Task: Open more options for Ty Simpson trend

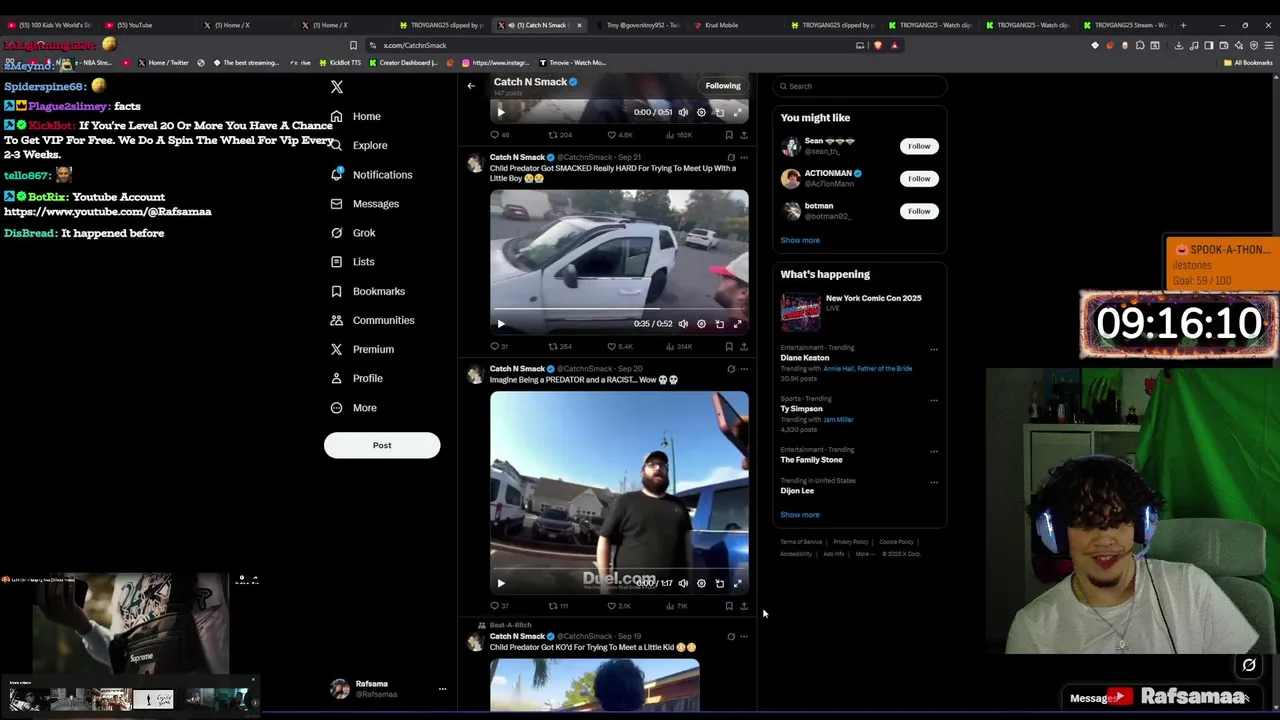Action: [934, 400]
